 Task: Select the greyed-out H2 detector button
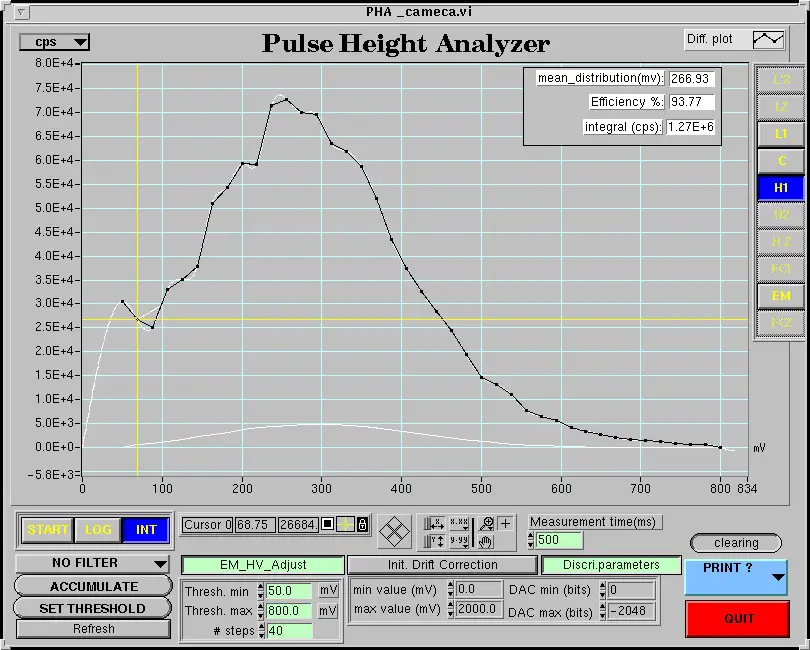[x=781, y=215]
